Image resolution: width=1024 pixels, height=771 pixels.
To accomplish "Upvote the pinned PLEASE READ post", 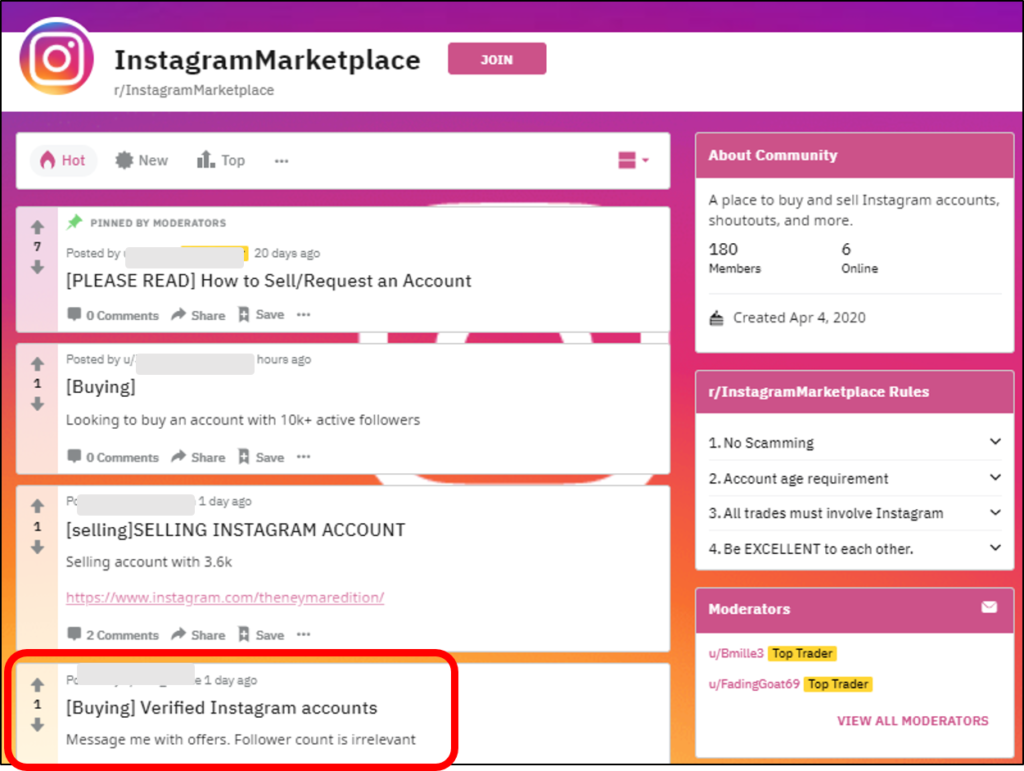I will 37,227.
